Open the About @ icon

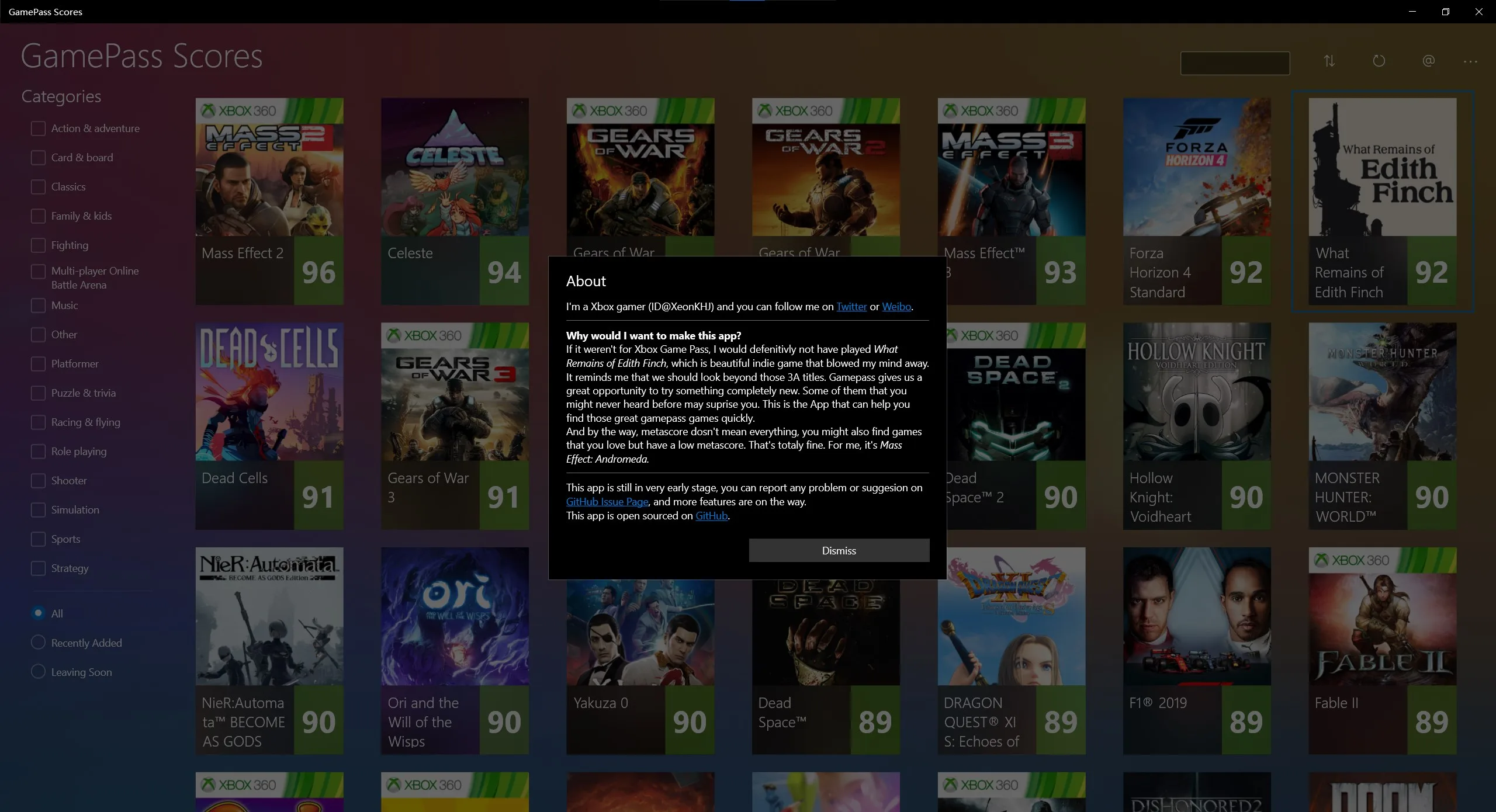coord(1428,61)
